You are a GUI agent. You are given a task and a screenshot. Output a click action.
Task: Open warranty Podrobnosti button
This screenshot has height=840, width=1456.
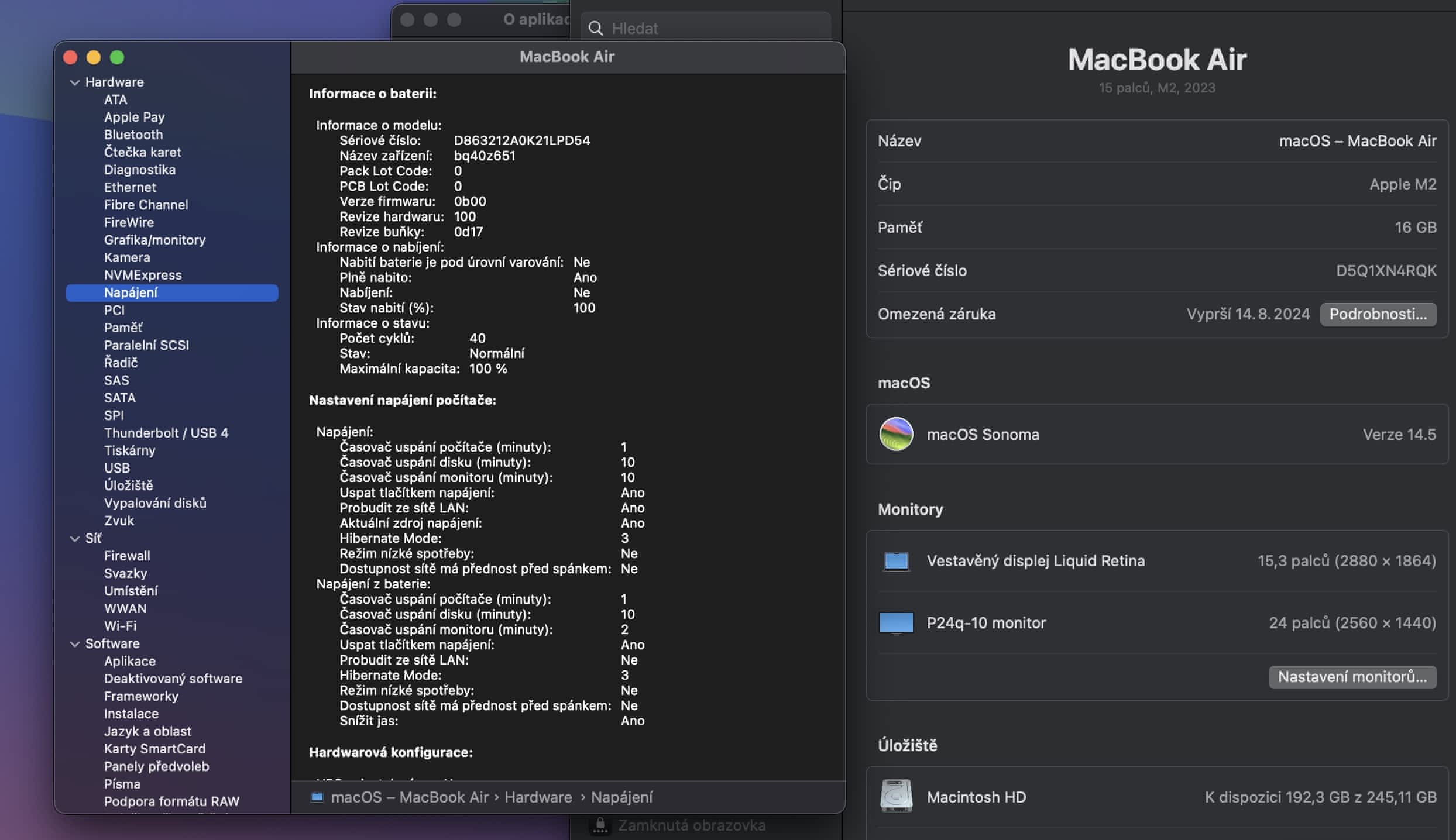pyautogui.click(x=1378, y=314)
